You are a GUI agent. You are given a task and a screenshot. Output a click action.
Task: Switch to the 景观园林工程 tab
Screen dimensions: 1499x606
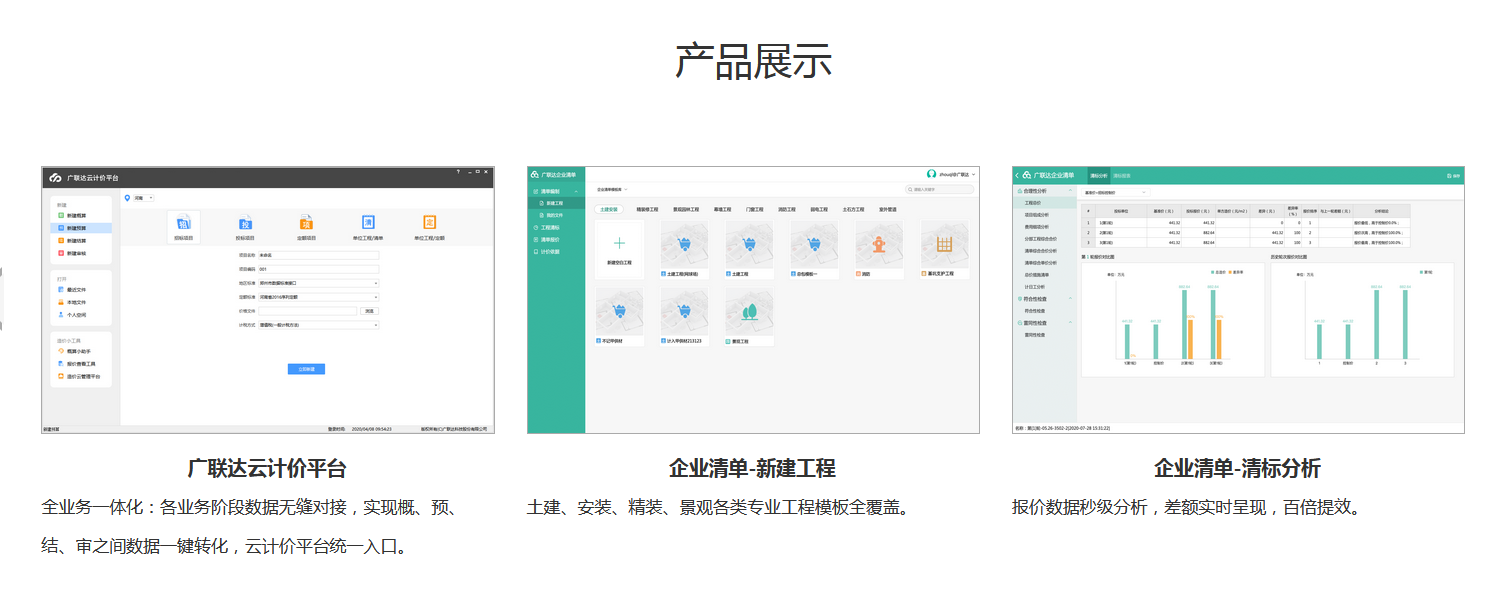point(687,210)
